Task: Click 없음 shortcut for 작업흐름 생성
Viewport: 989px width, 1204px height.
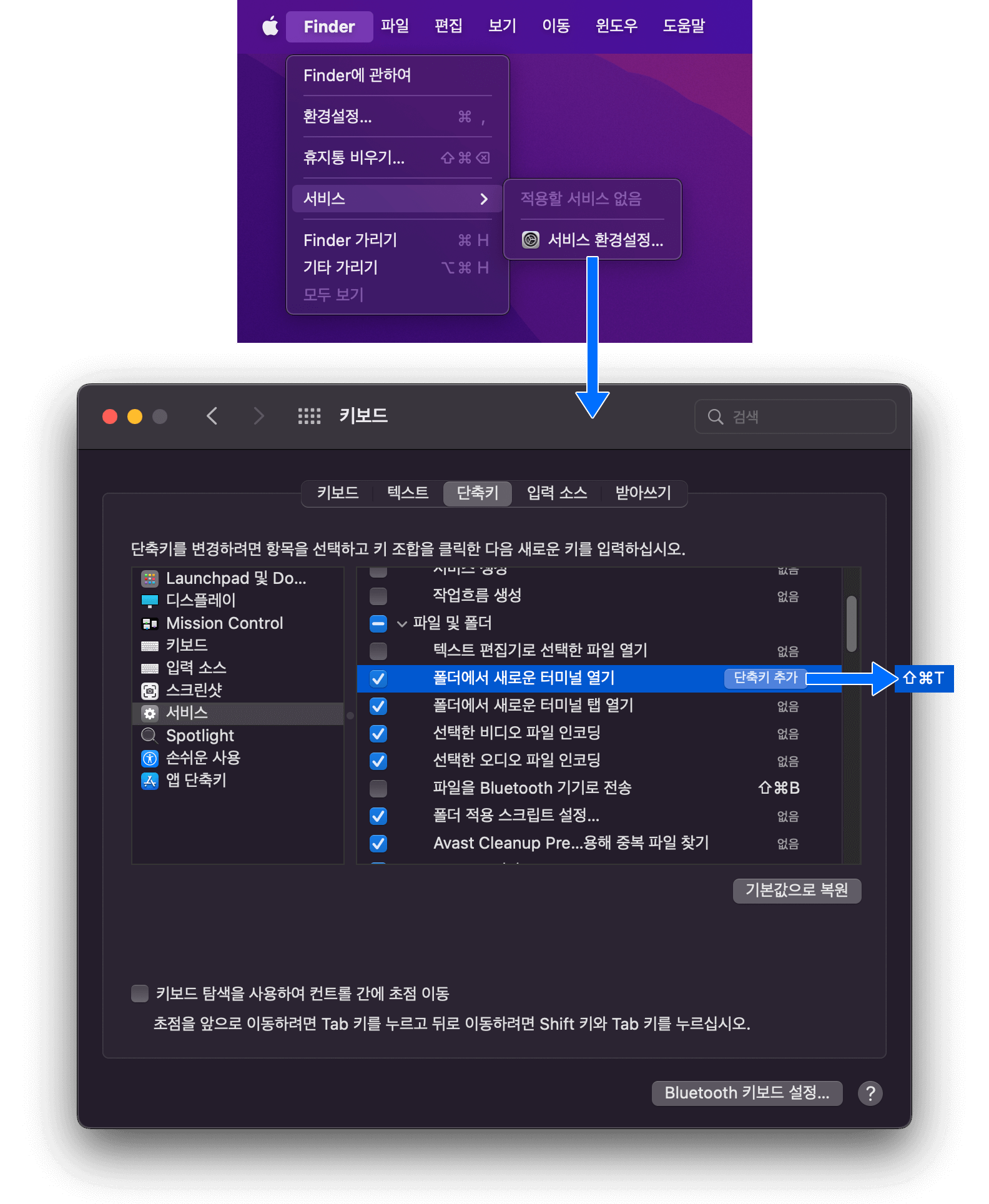Action: click(x=788, y=596)
